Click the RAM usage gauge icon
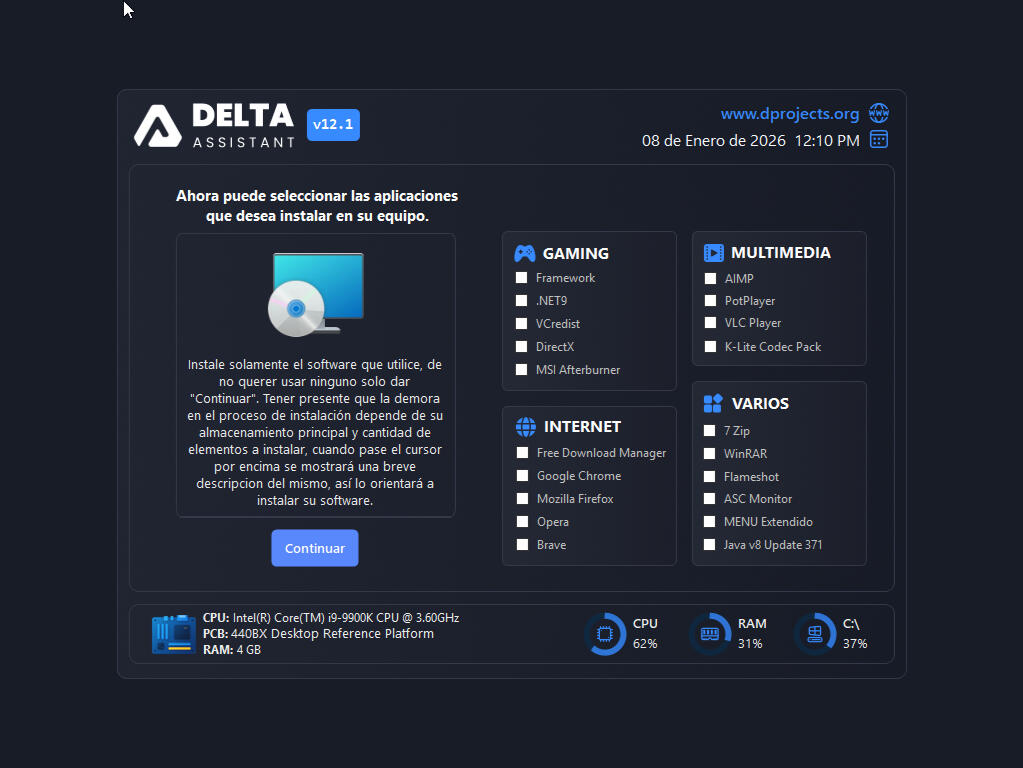The width and height of the screenshot is (1023, 768). [709, 634]
